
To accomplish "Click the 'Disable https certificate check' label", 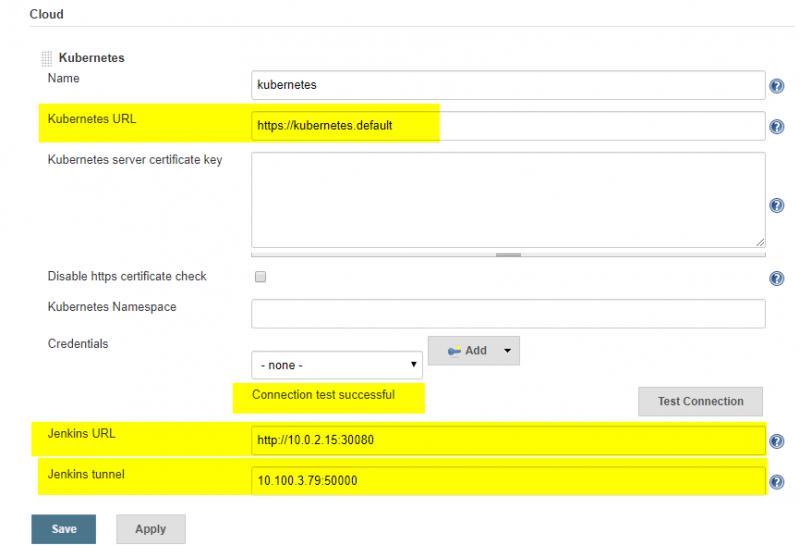I will click(127, 276).
